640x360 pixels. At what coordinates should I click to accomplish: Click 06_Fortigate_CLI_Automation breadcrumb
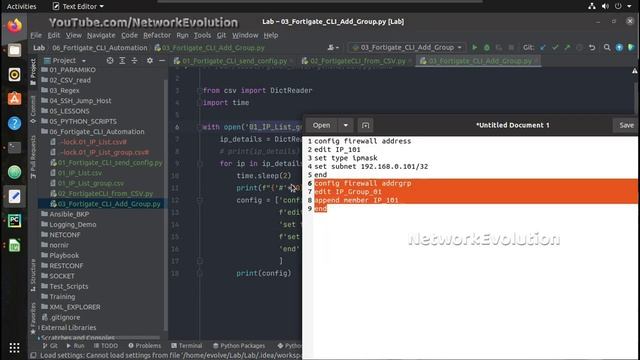(100, 48)
